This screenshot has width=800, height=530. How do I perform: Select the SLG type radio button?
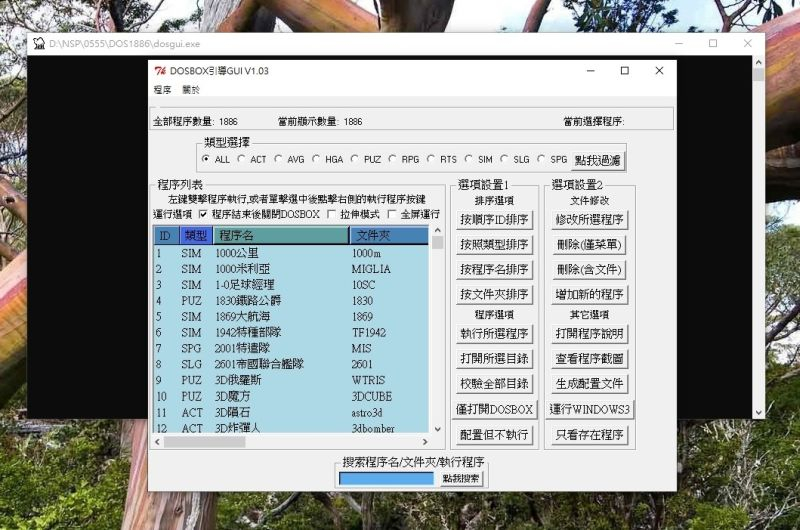[x=504, y=159]
